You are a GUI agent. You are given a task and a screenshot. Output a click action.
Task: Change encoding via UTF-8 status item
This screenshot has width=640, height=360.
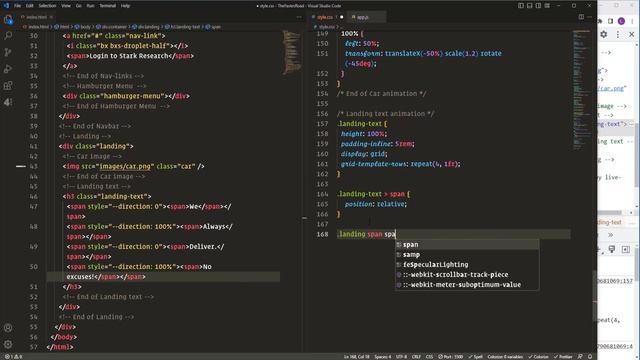pyautogui.click(x=401, y=357)
